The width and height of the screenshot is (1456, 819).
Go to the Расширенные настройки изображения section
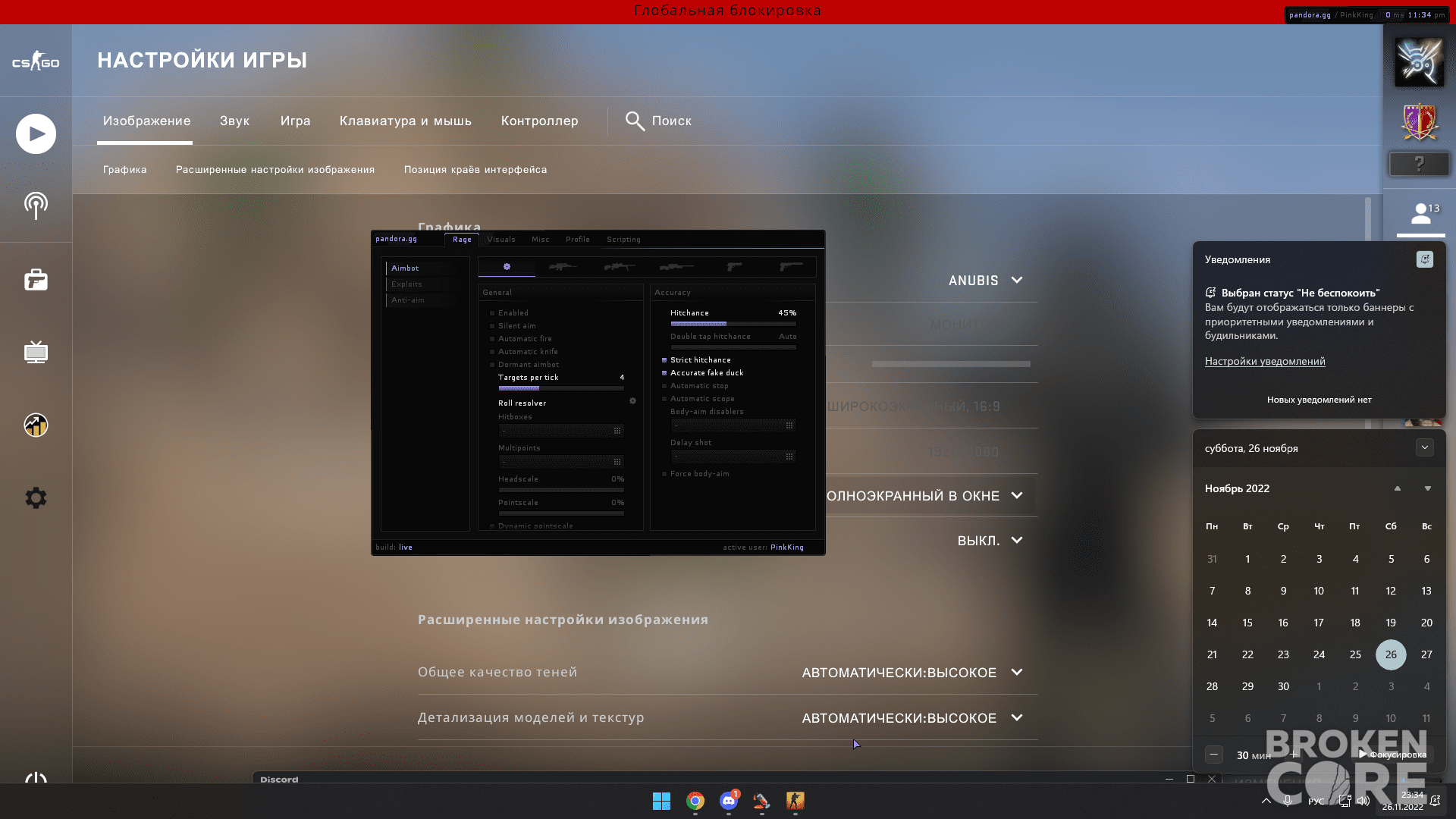click(275, 169)
